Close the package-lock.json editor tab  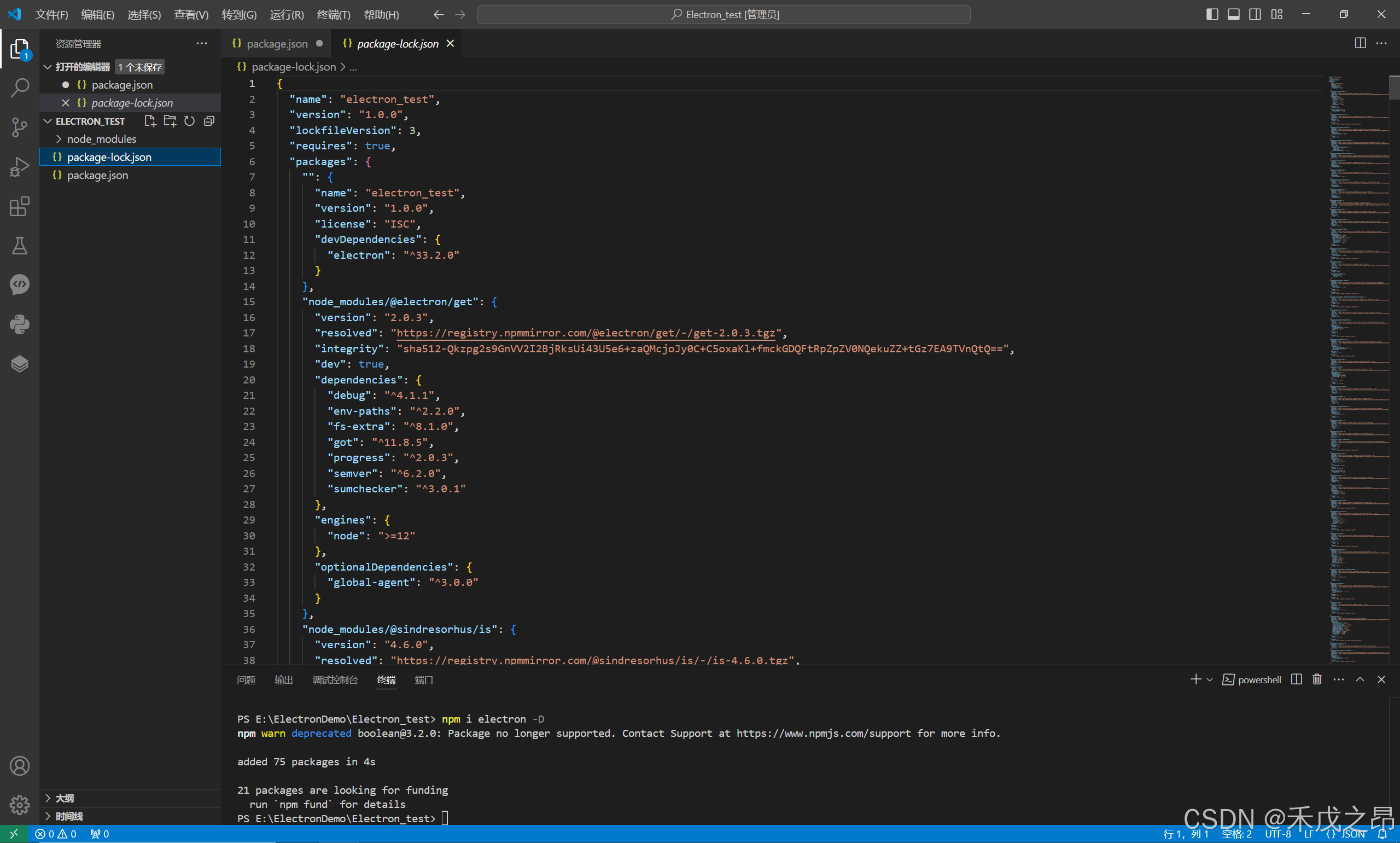450,43
